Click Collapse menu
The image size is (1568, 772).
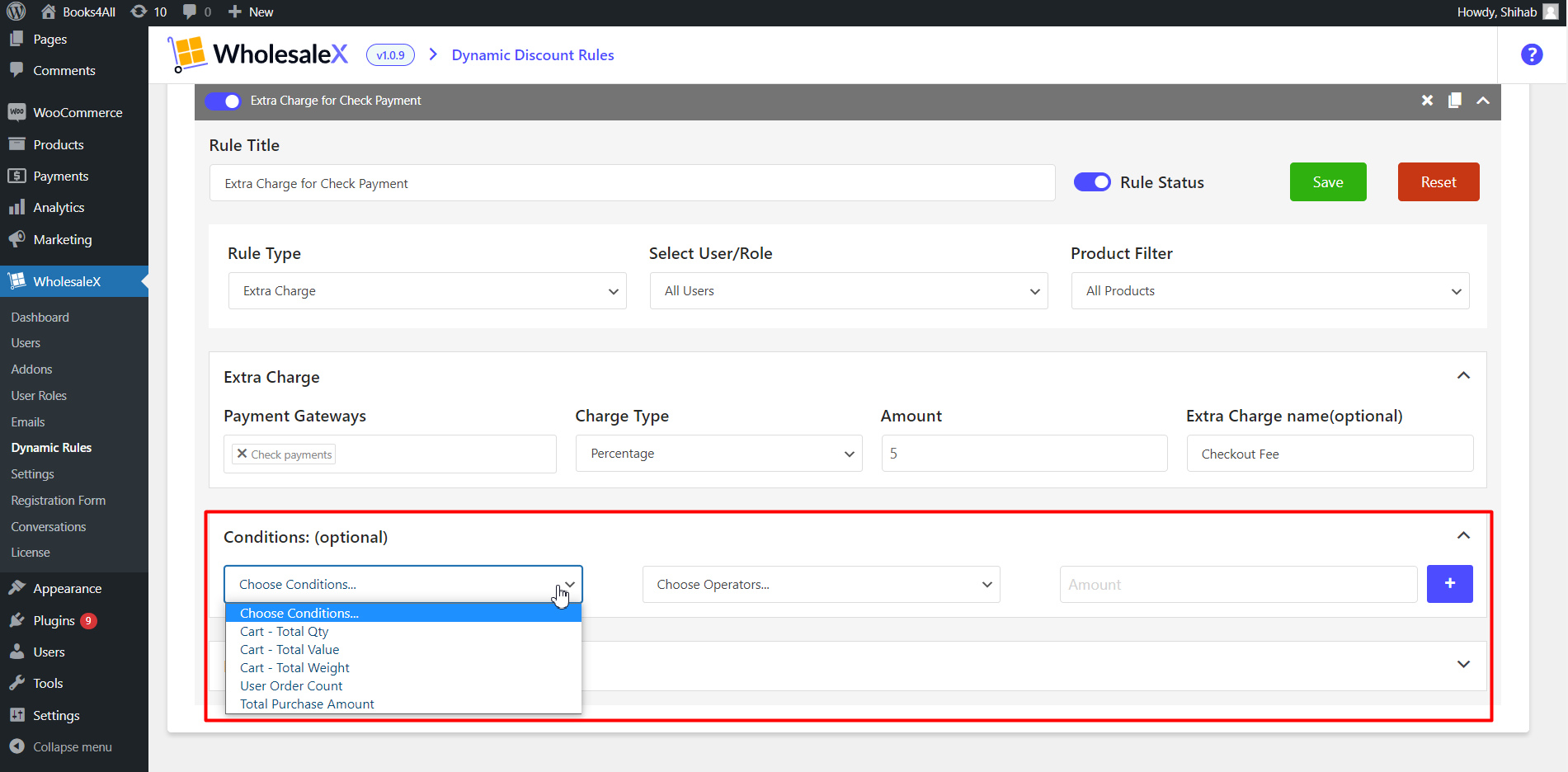point(74,746)
